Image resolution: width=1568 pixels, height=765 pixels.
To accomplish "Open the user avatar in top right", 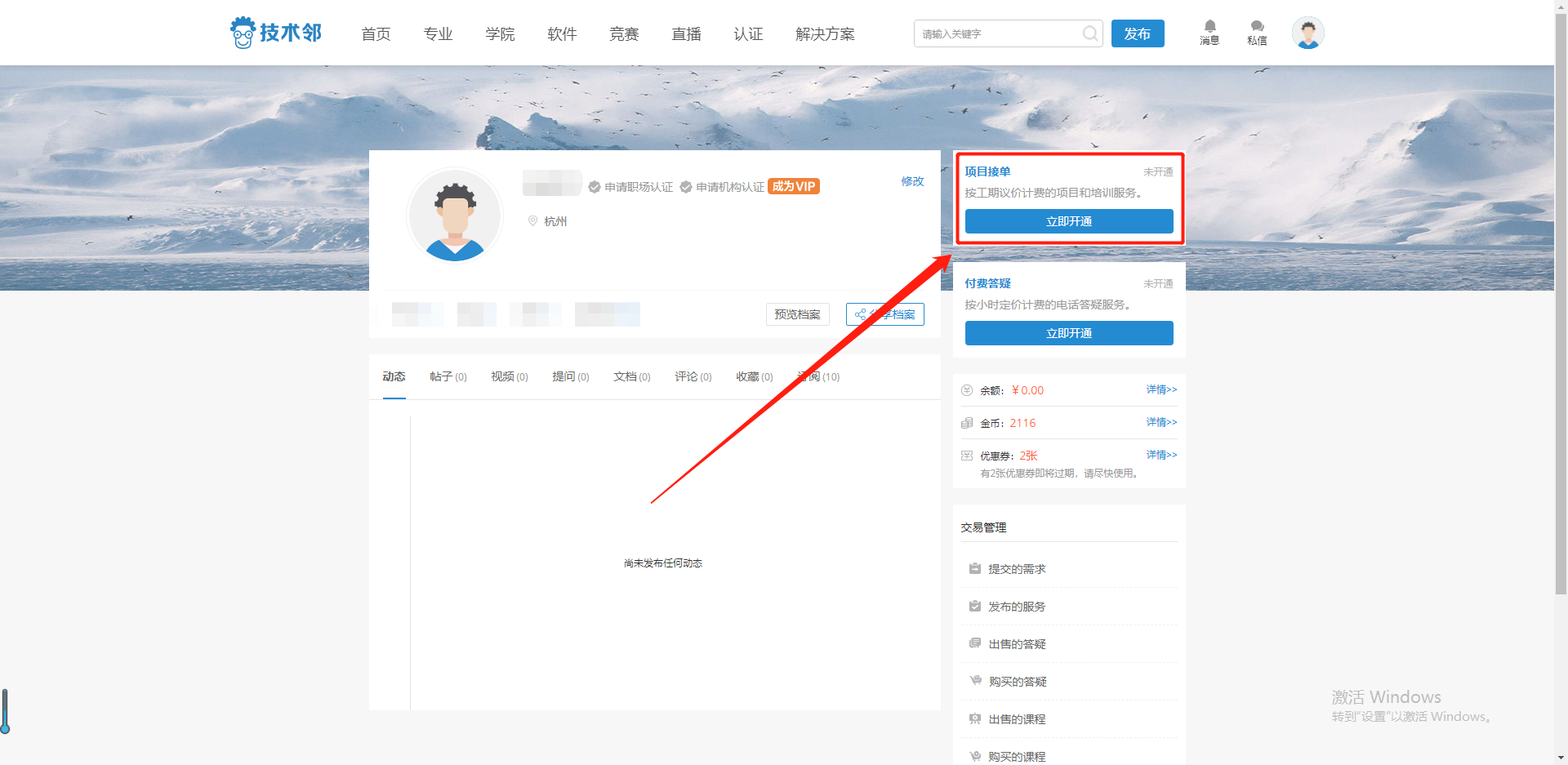I will pyautogui.click(x=1308, y=33).
